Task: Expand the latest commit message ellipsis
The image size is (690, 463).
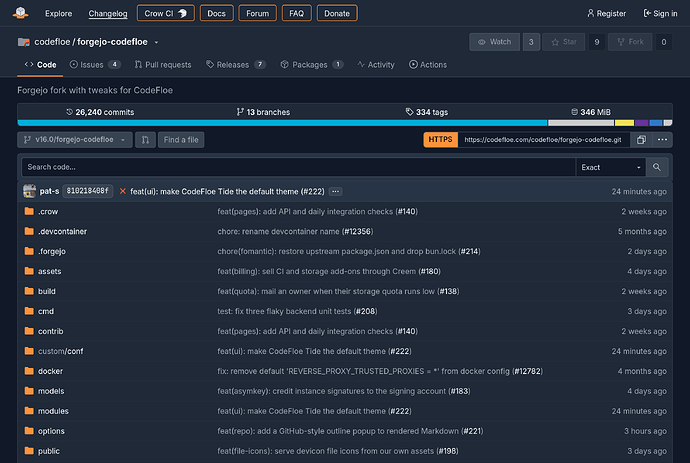Action: coord(335,191)
